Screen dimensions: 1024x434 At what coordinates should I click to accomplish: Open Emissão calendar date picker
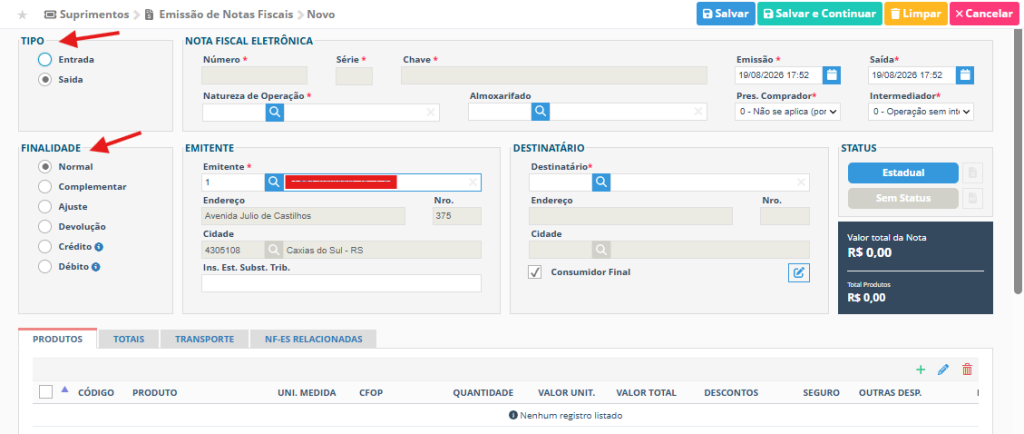(831, 75)
